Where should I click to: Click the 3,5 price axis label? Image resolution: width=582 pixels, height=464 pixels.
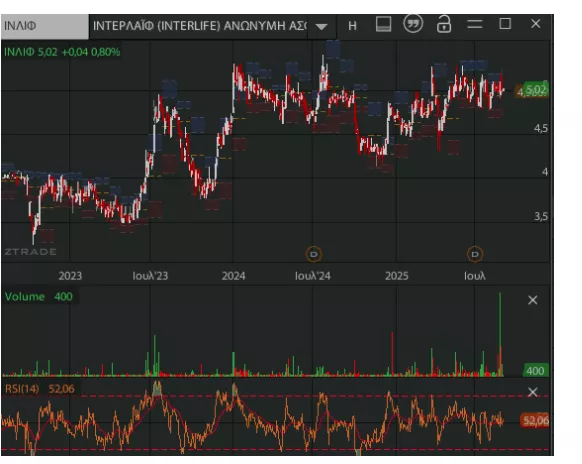[x=541, y=216]
